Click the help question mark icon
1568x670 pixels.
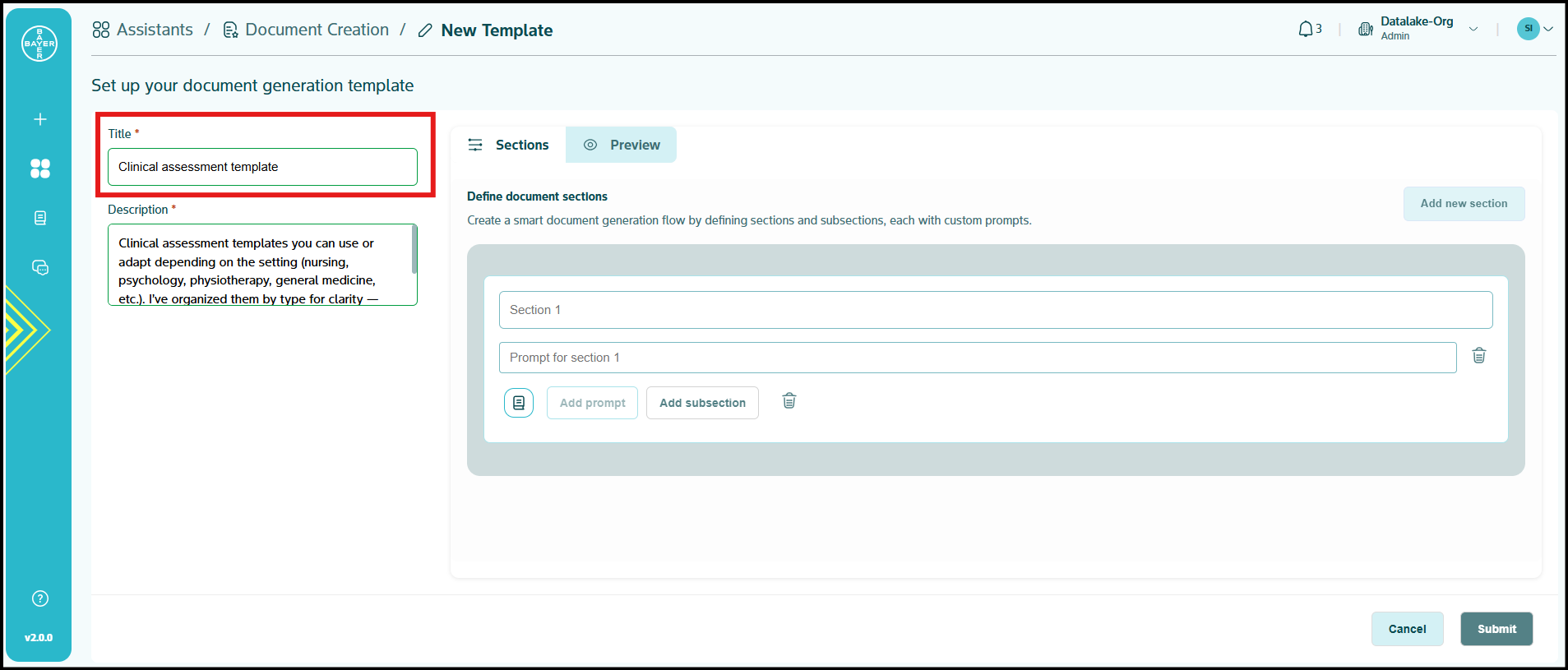coord(39,598)
